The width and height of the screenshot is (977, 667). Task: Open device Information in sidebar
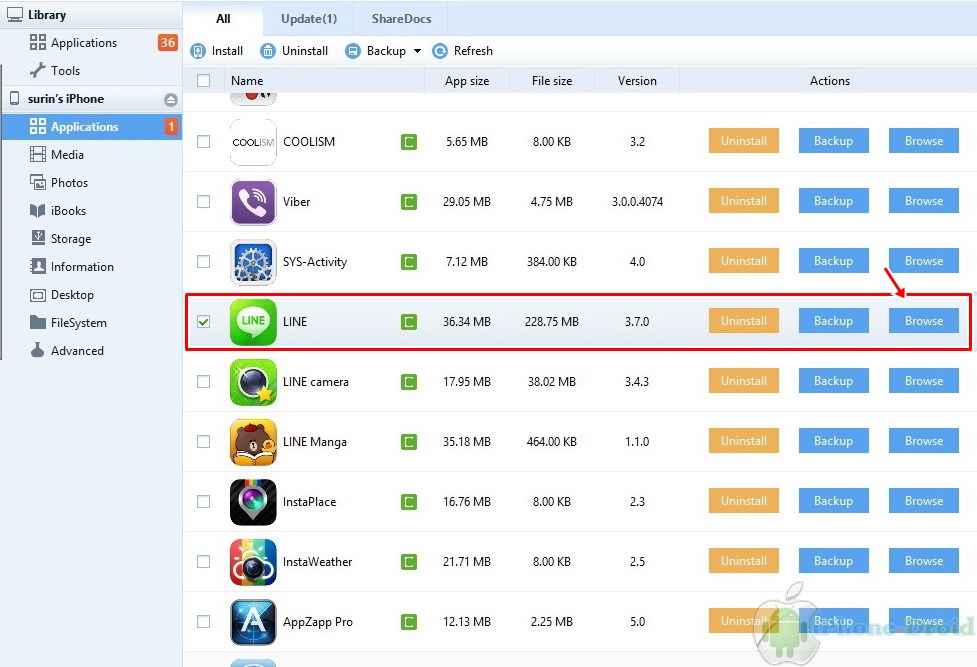91,267
